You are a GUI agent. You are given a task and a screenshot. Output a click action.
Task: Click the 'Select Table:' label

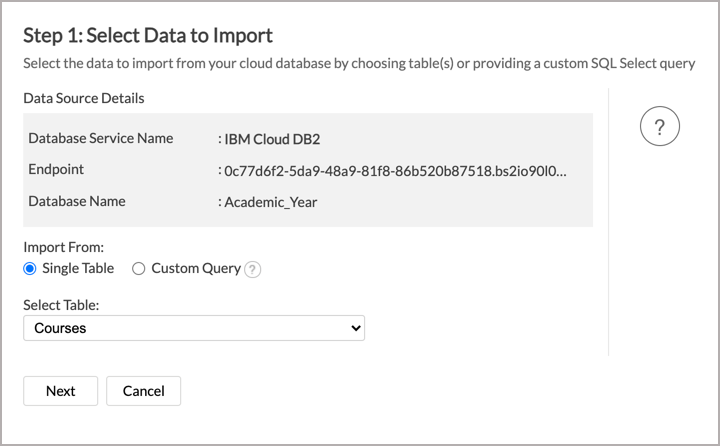[x=62, y=303]
